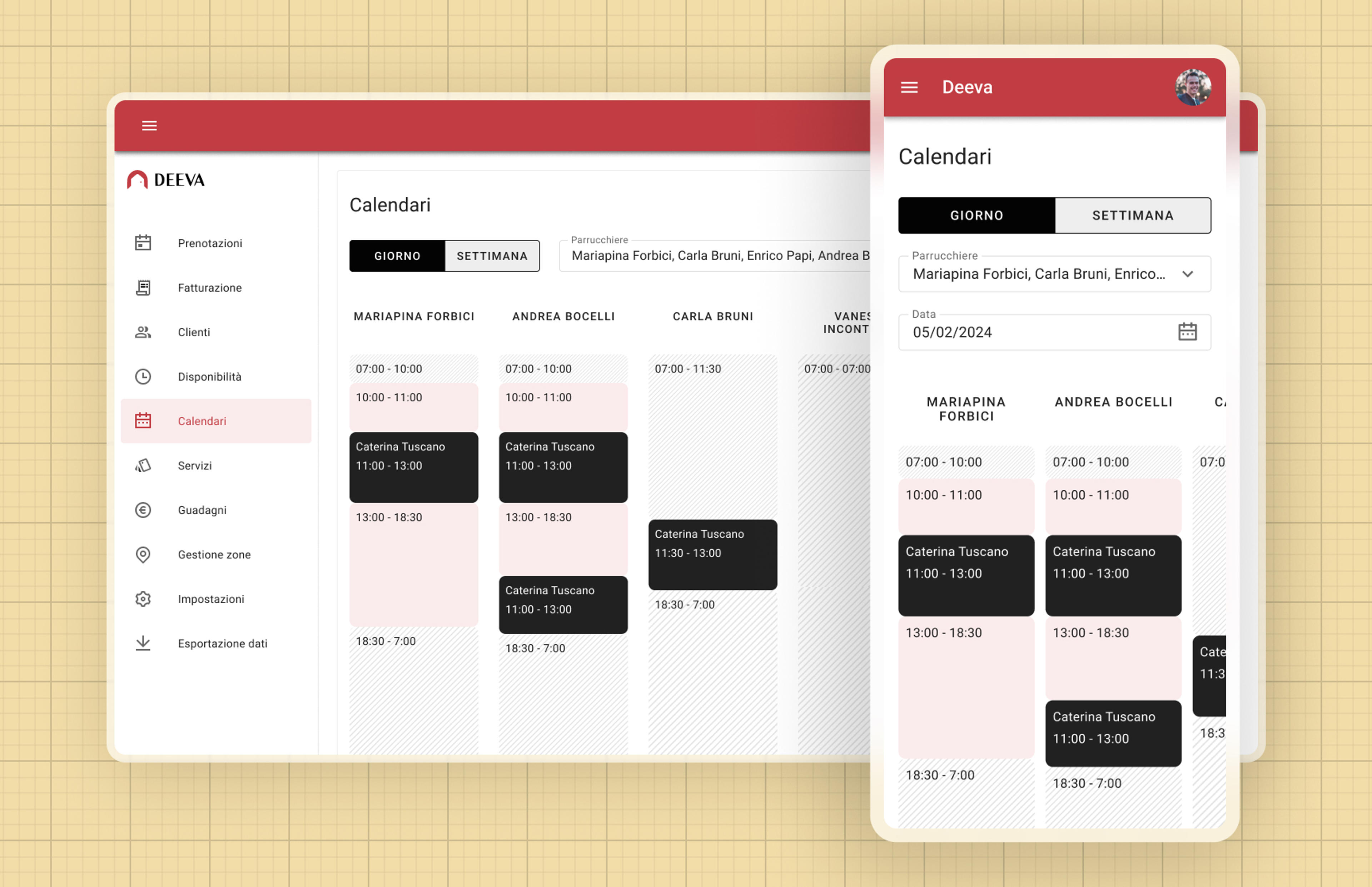
Task: Click the Fatturazione invoice icon
Action: pos(143,287)
